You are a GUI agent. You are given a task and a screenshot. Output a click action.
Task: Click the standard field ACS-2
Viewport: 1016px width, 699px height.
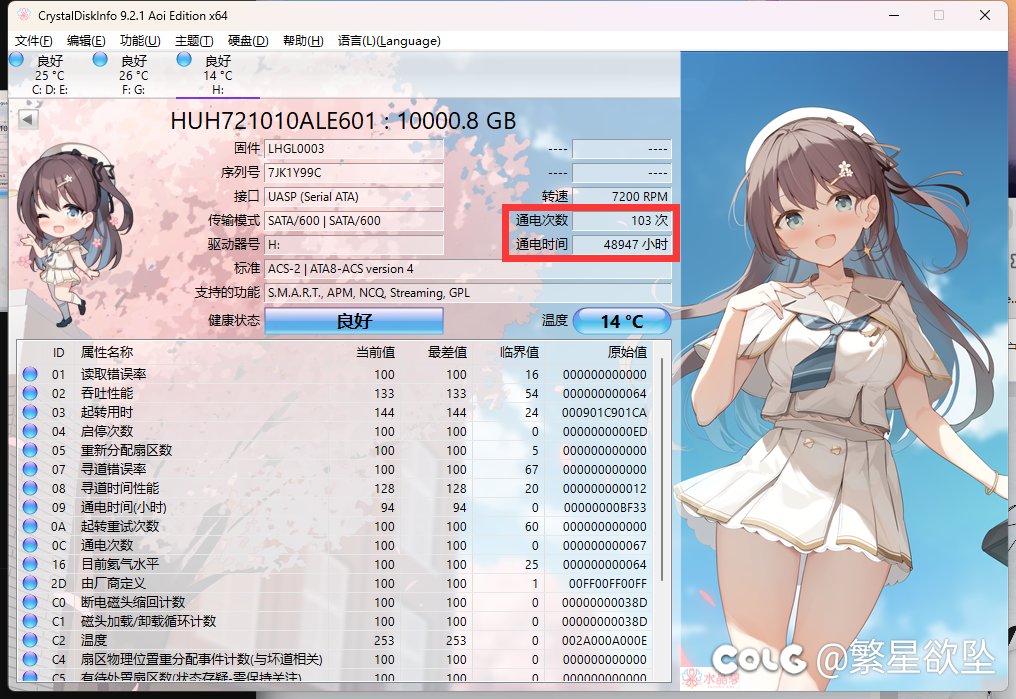pyautogui.click(x=468, y=269)
